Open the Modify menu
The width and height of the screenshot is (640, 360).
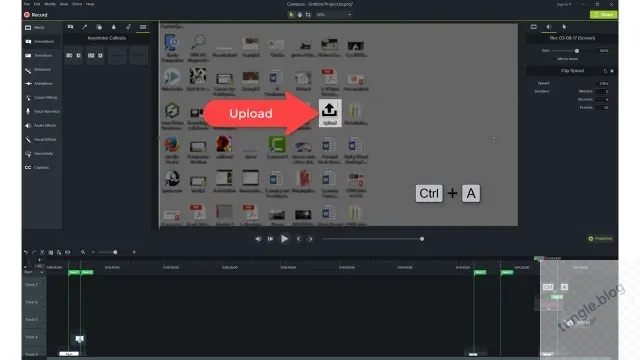(50, 4)
